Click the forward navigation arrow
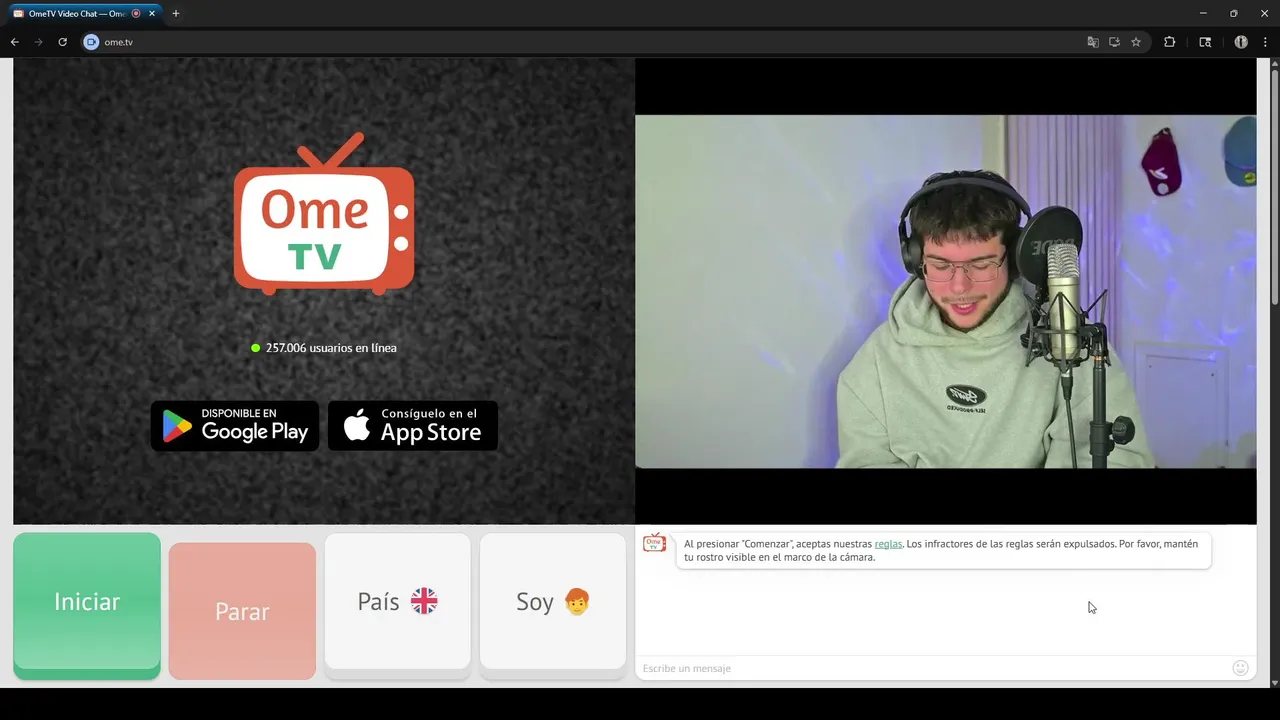Viewport: 1280px width, 720px height. (39, 42)
